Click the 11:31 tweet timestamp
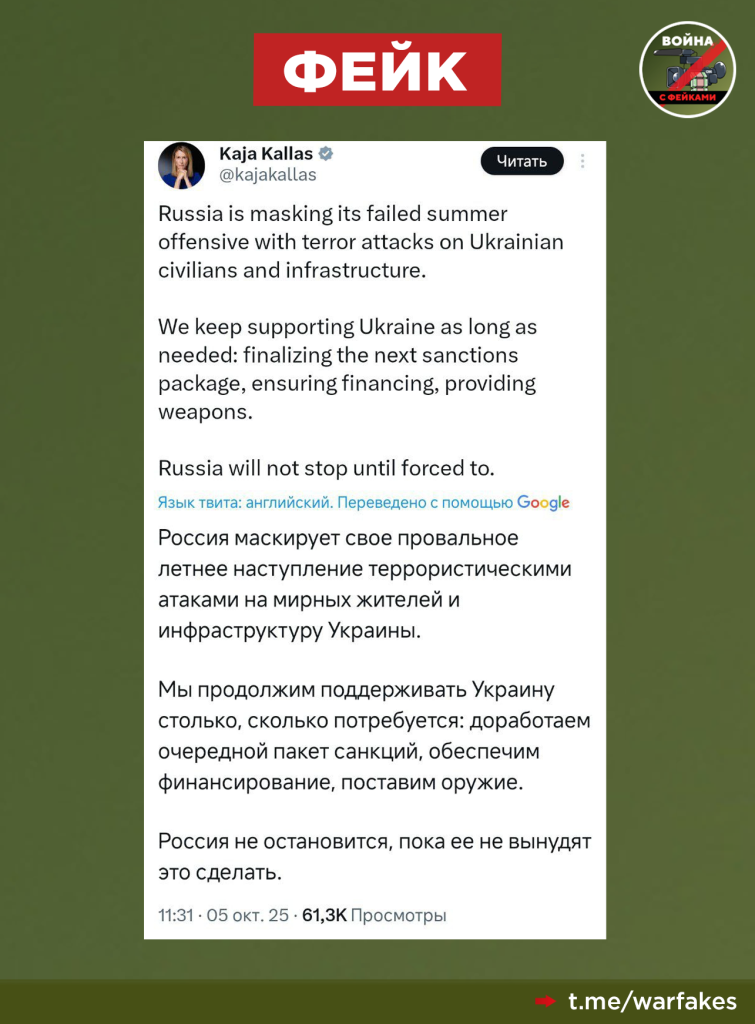755x1024 pixels. point(175,915)
